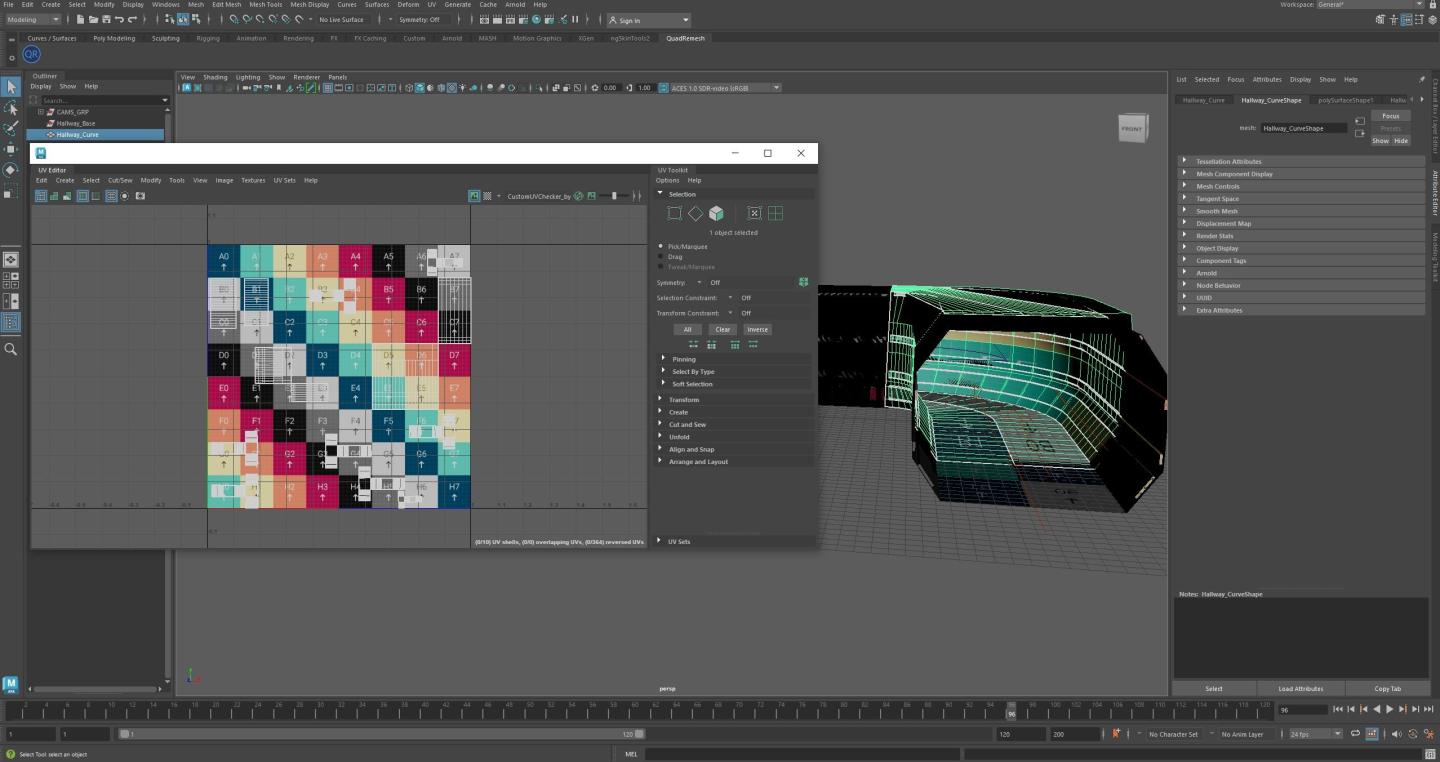
Task: Click the light bulb icon in the viewport panel toolbar
Action: click(x=461, y=88)
